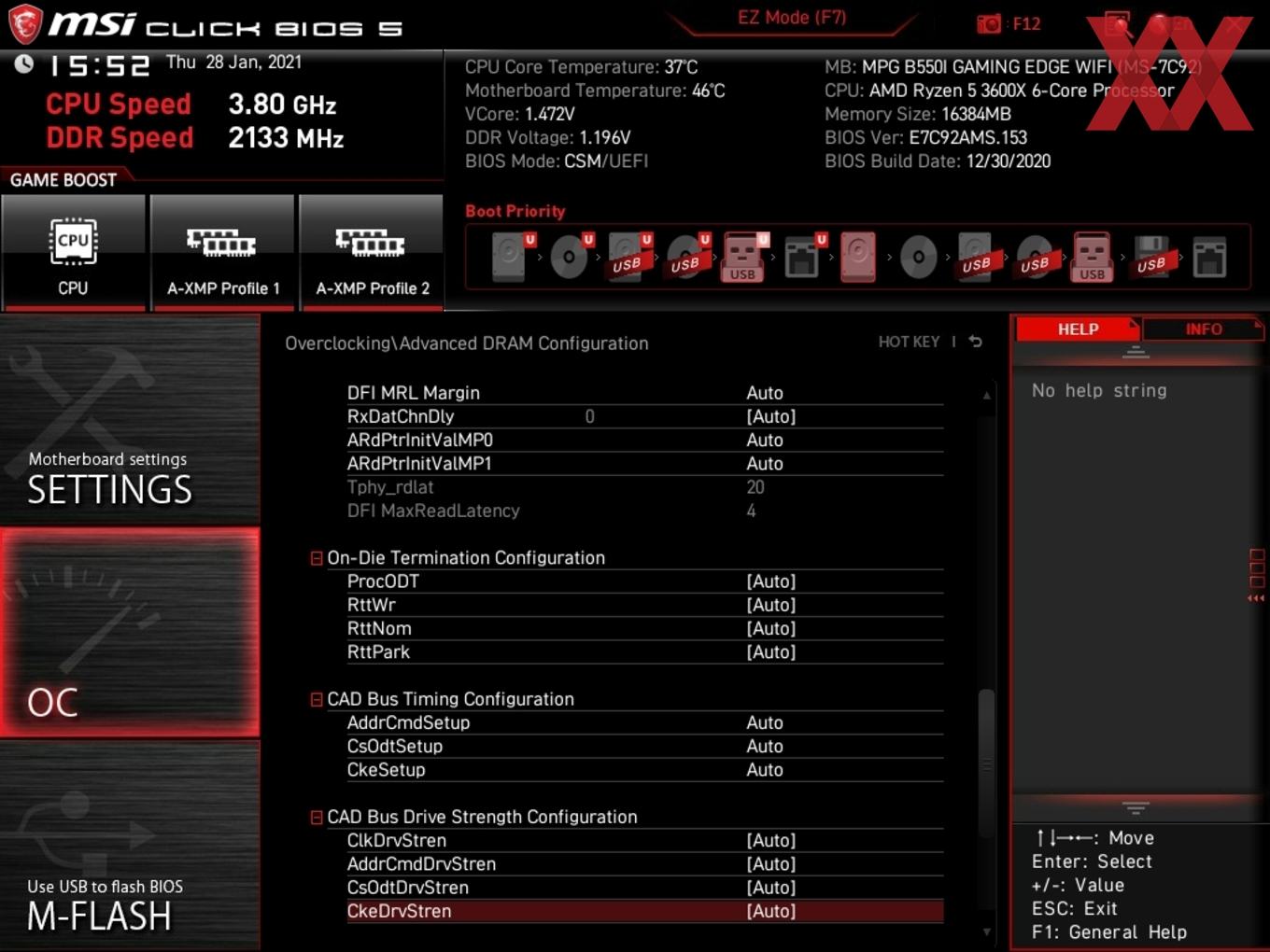Select the highlighted legacy hard disk boot icon
Screen dimensions: 1270x952
point(858,257)
